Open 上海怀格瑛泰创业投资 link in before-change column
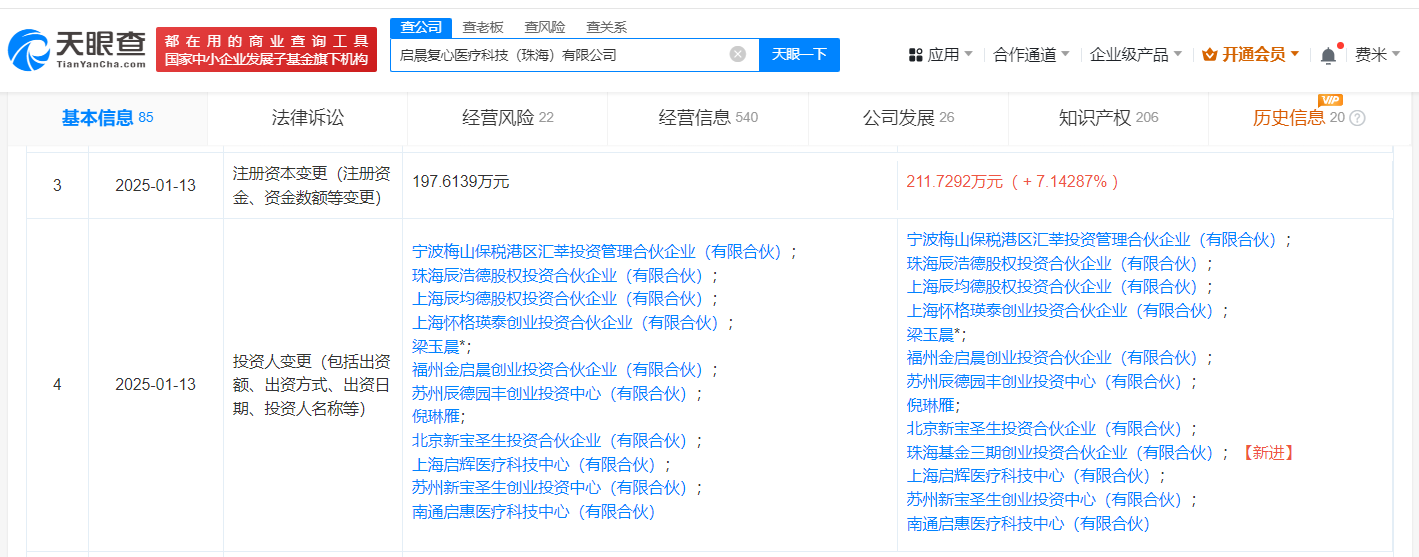This screenshot has width=1419, height=557. click(568, 323)
